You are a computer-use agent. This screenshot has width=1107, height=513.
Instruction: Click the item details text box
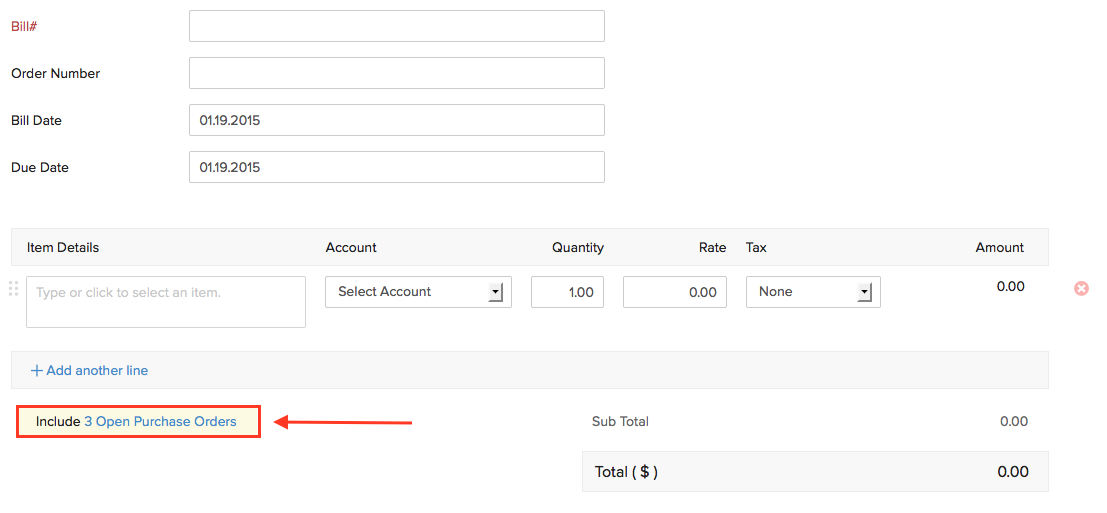[166, 302]
